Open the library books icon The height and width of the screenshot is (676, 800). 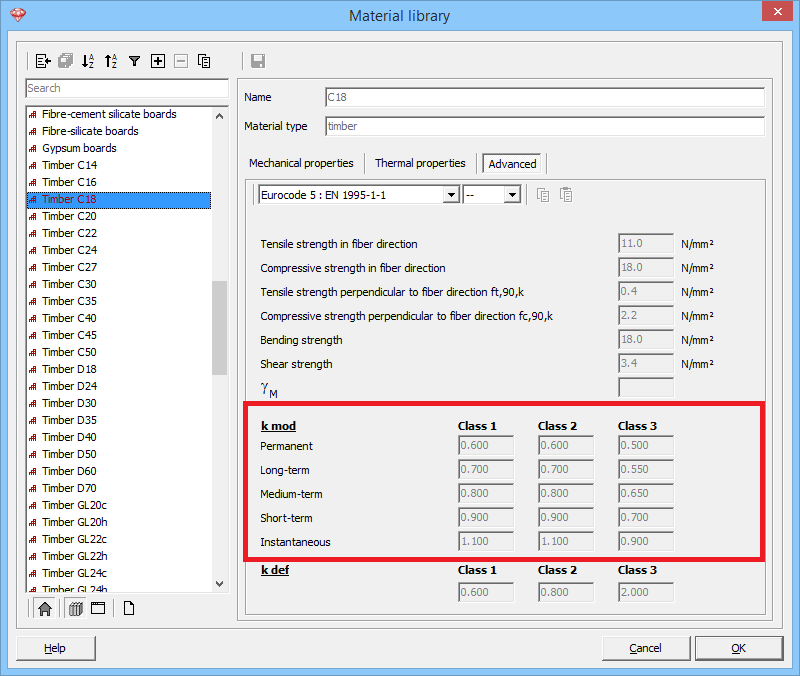click(x=76, y=607)
